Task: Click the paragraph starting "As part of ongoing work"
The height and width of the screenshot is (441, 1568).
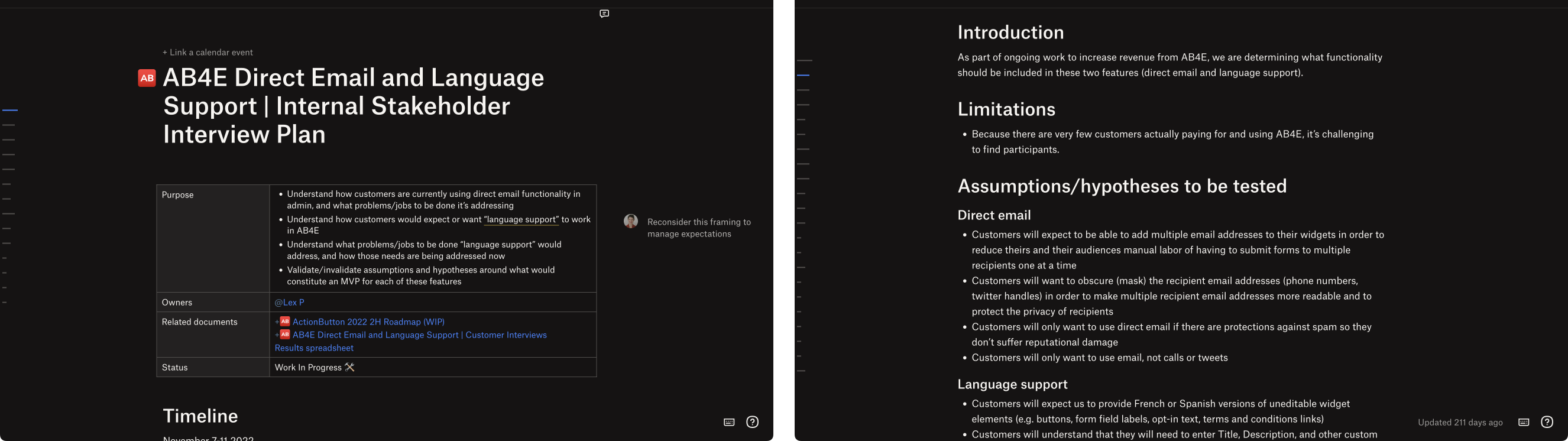Action: 1169,65
